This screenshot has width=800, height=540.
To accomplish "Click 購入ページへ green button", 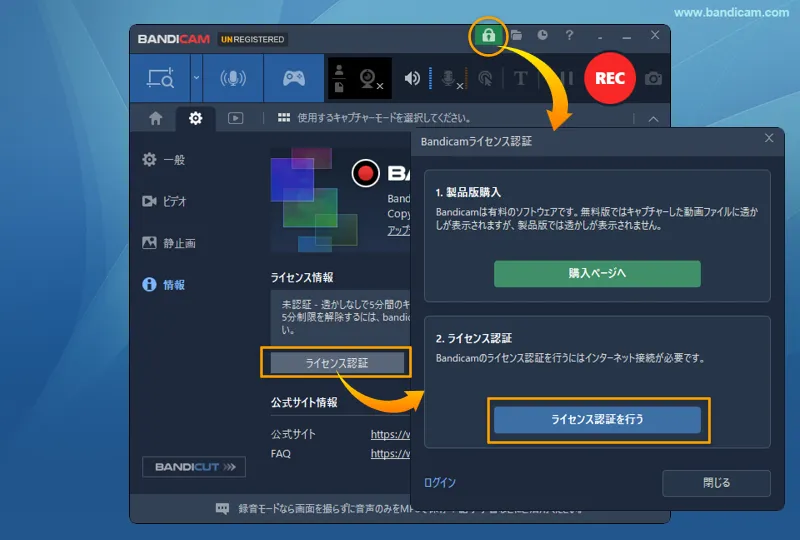I will coord(597,274).
